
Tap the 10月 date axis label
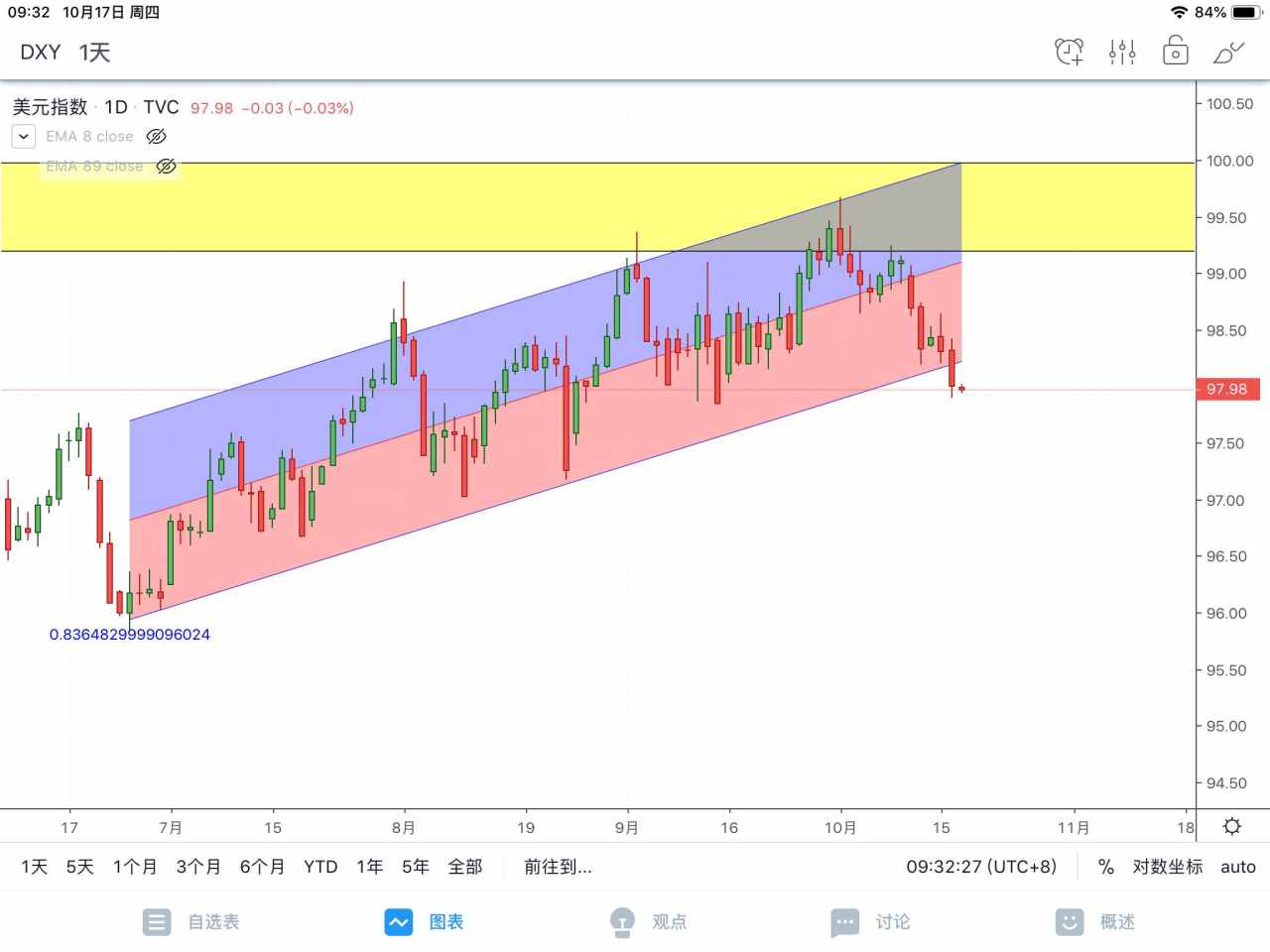point(840,827)
